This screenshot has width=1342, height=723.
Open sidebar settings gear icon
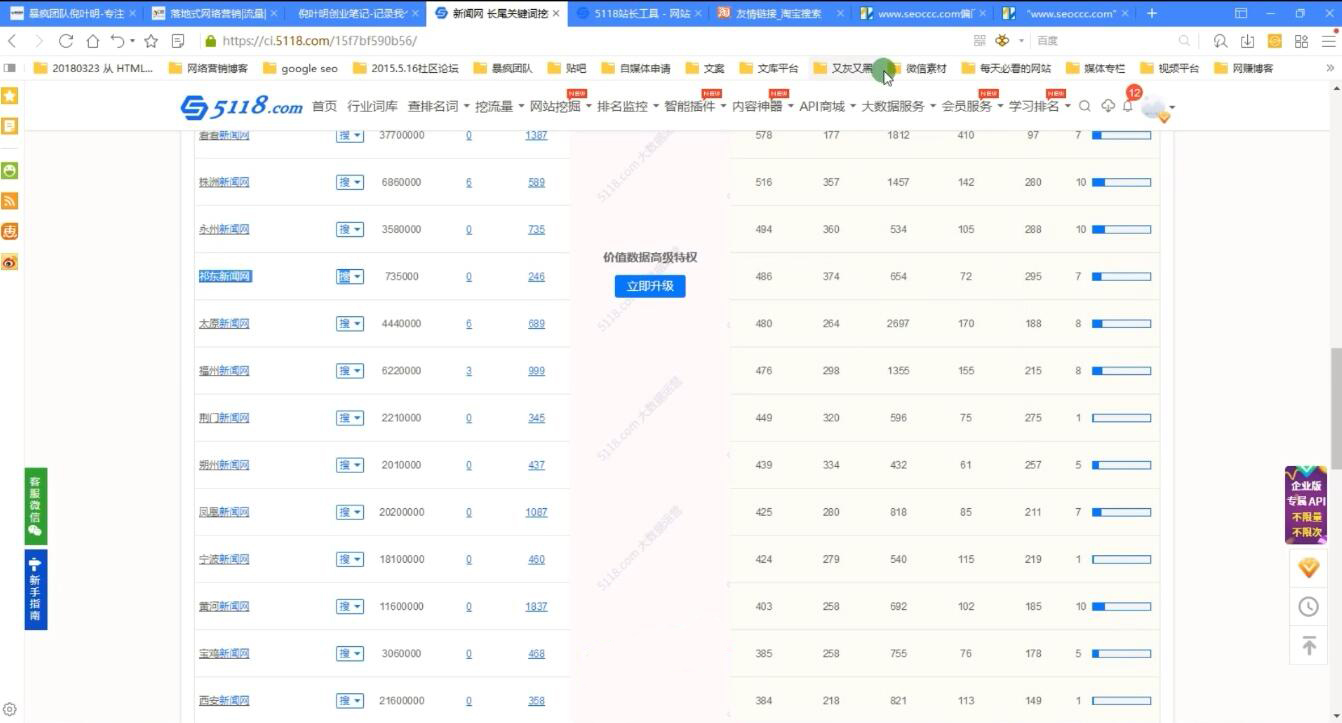pos(9,709)
